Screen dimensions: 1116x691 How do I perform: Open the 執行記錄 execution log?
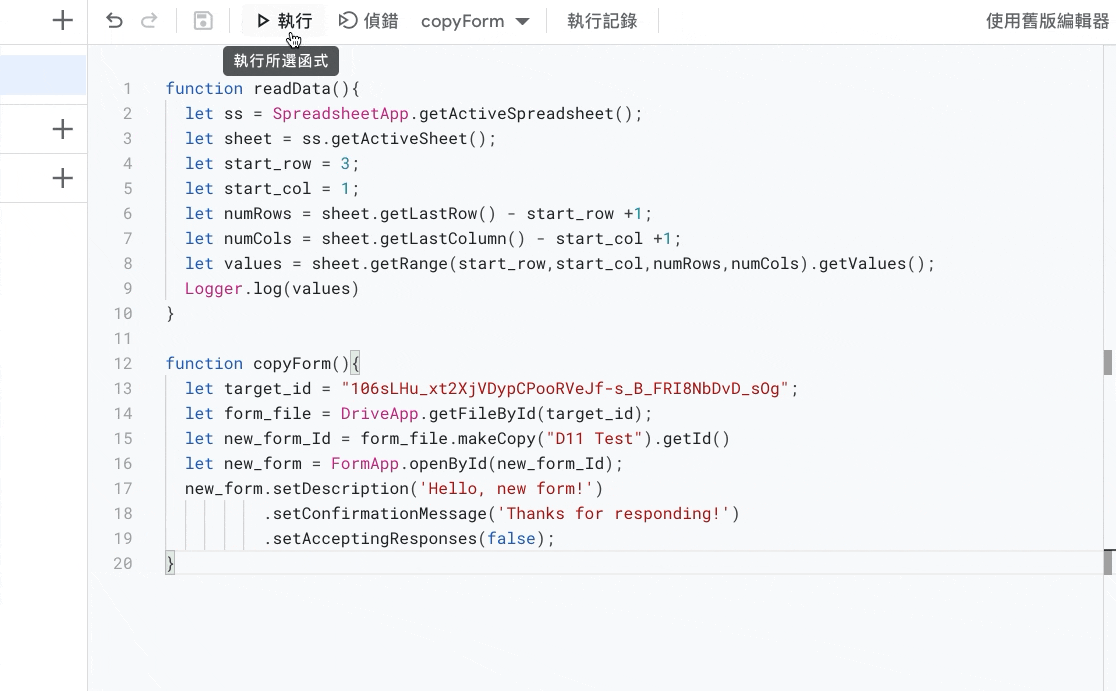tap(602, 21)
